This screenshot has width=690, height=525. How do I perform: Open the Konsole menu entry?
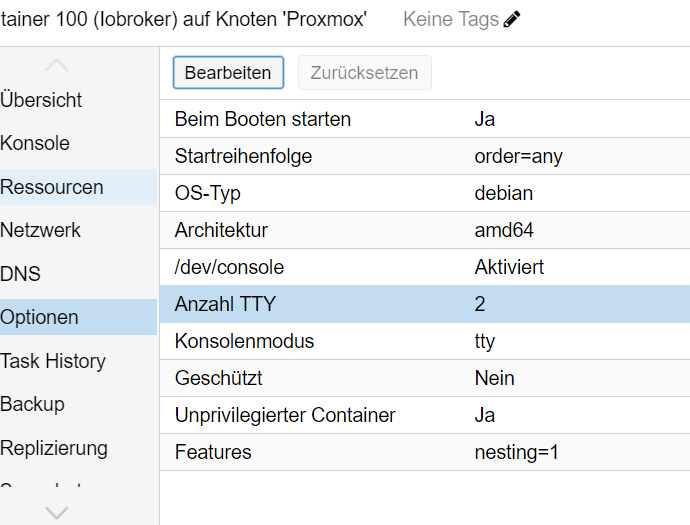[36, 143]
